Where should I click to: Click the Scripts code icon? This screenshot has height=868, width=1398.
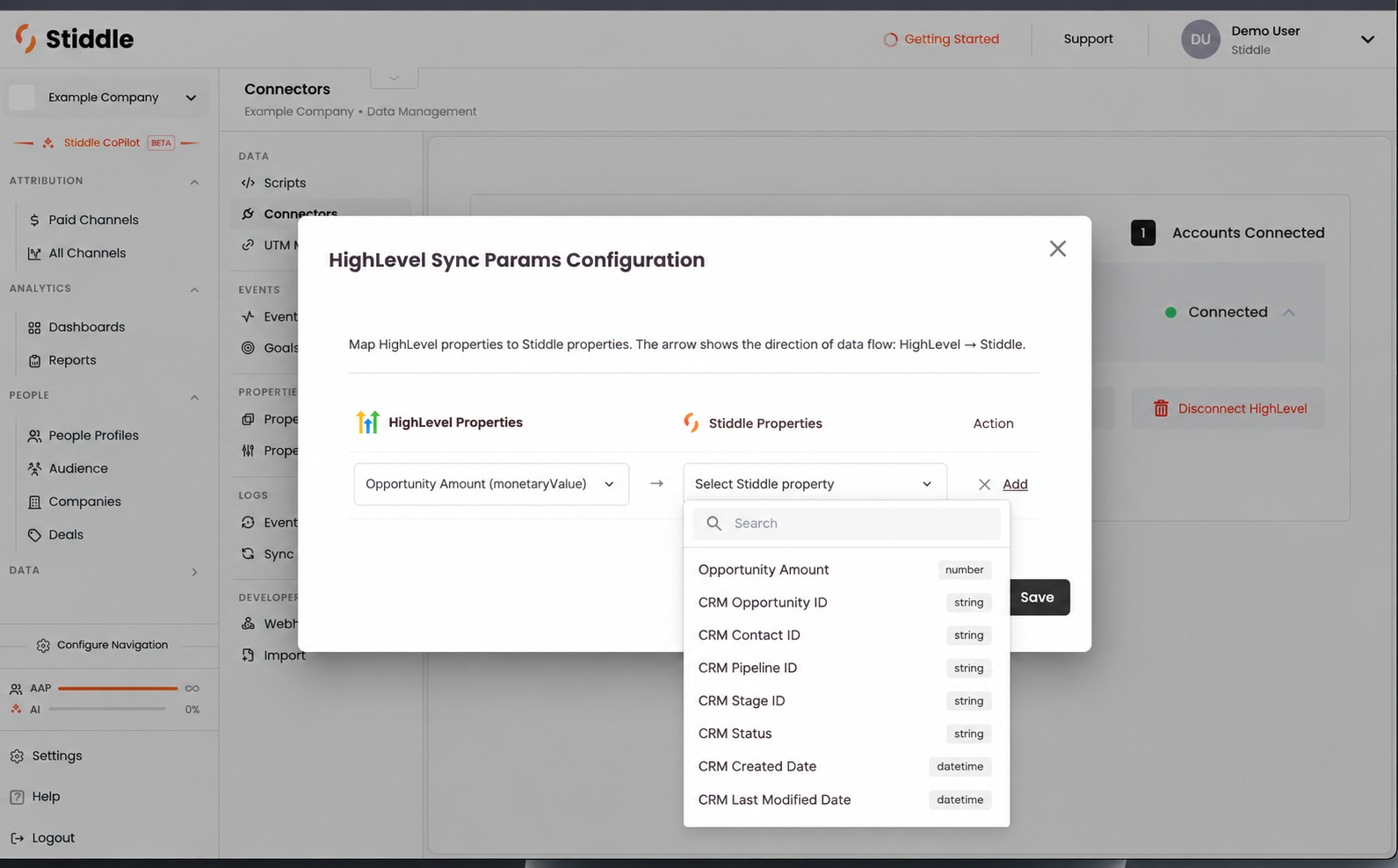click(x=248, y=183)
